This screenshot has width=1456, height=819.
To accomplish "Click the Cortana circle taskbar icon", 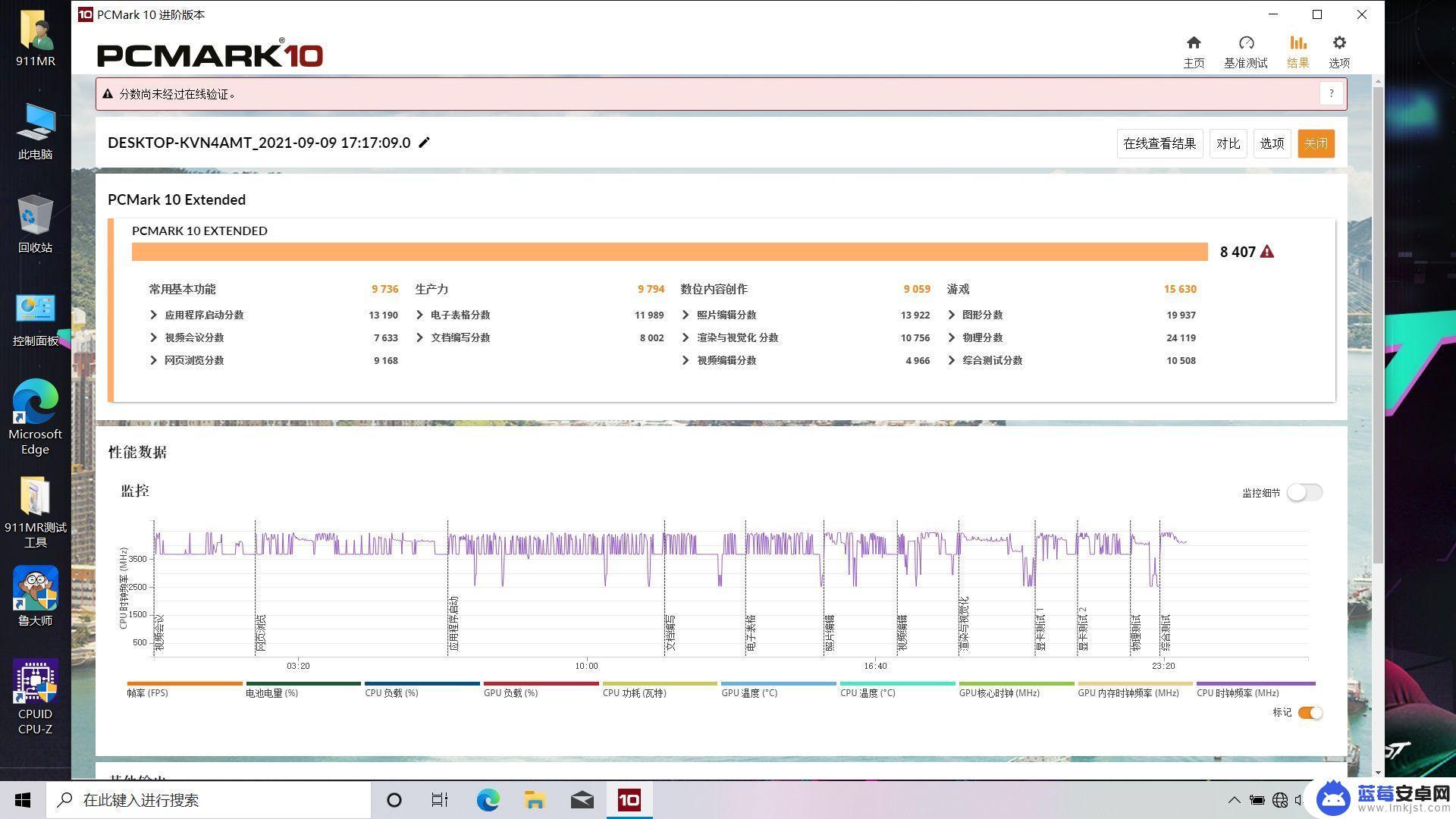I will pyautogui.click(x=394, y=800).
